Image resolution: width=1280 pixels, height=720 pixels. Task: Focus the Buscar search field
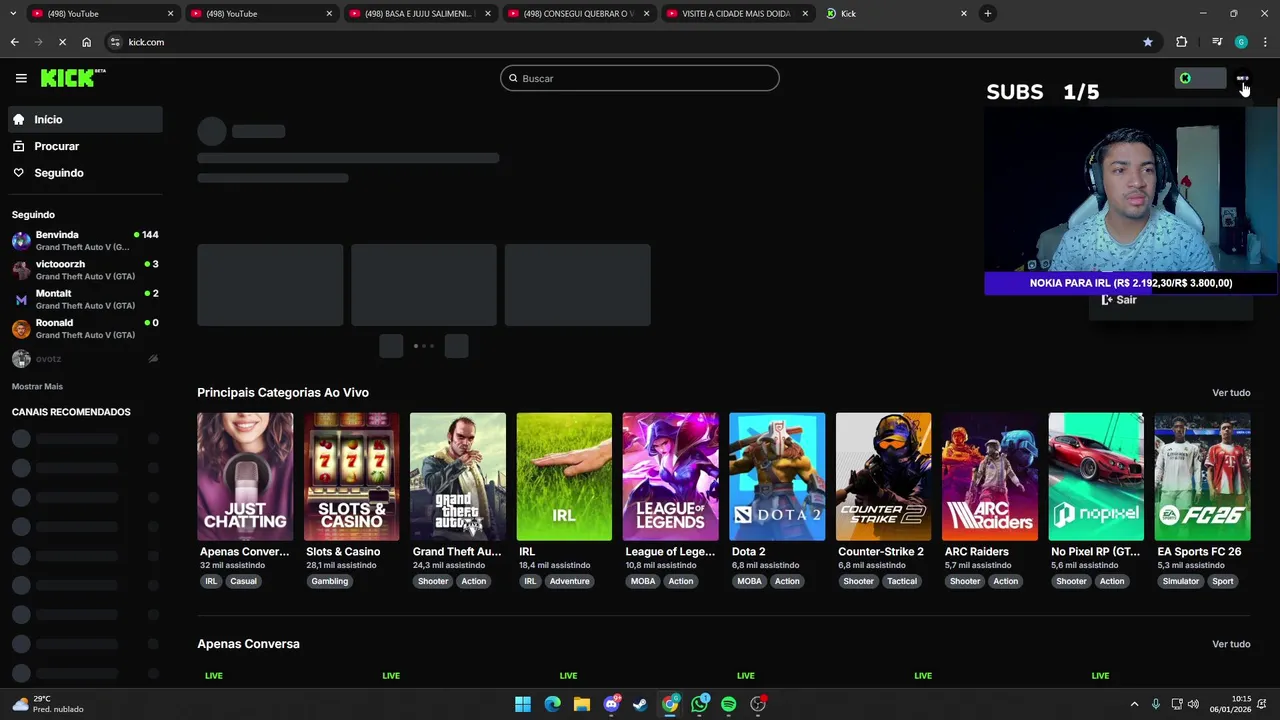(640, 78)
